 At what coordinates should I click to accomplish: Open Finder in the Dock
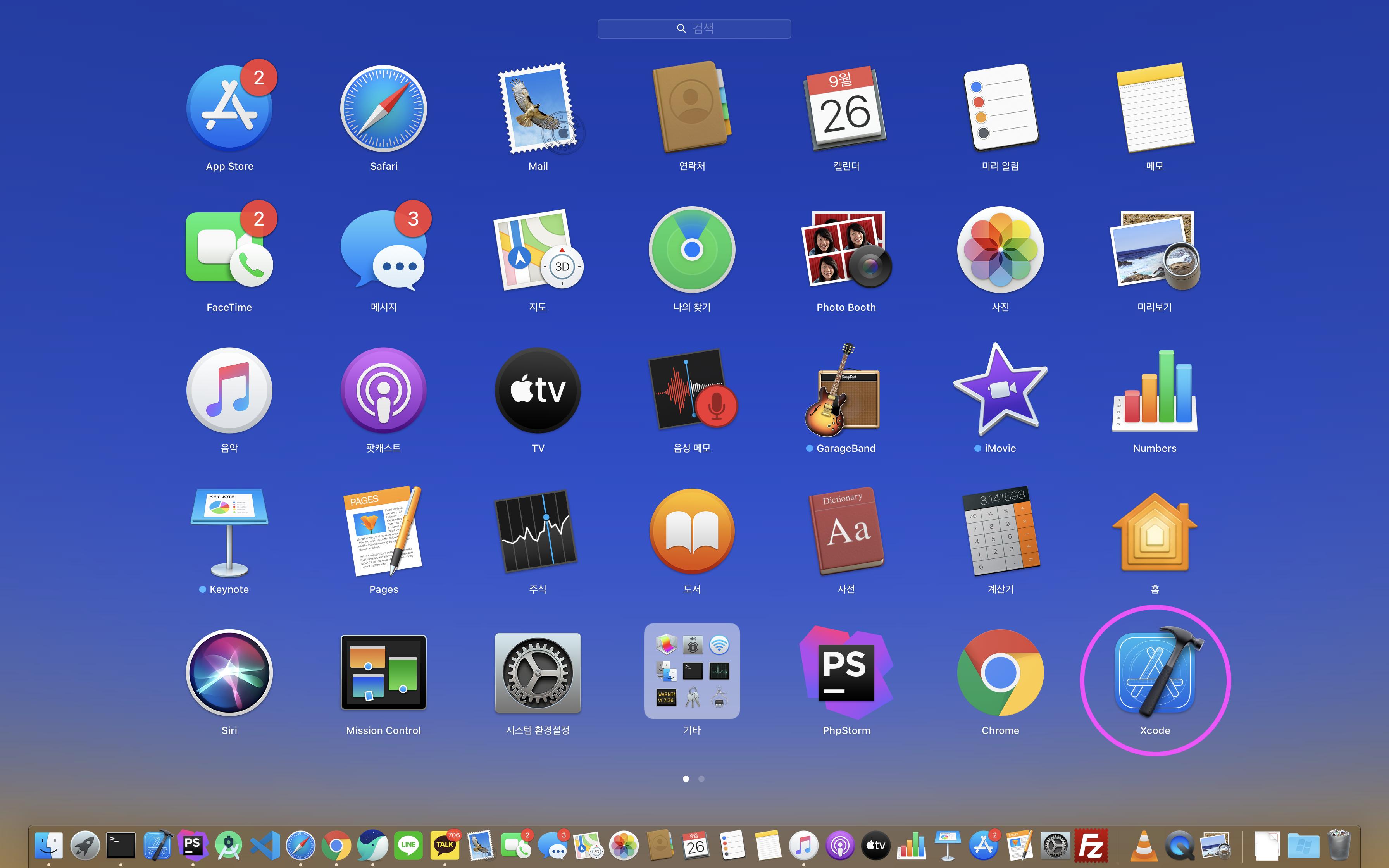pyautogui.click(x=49, y=845)
